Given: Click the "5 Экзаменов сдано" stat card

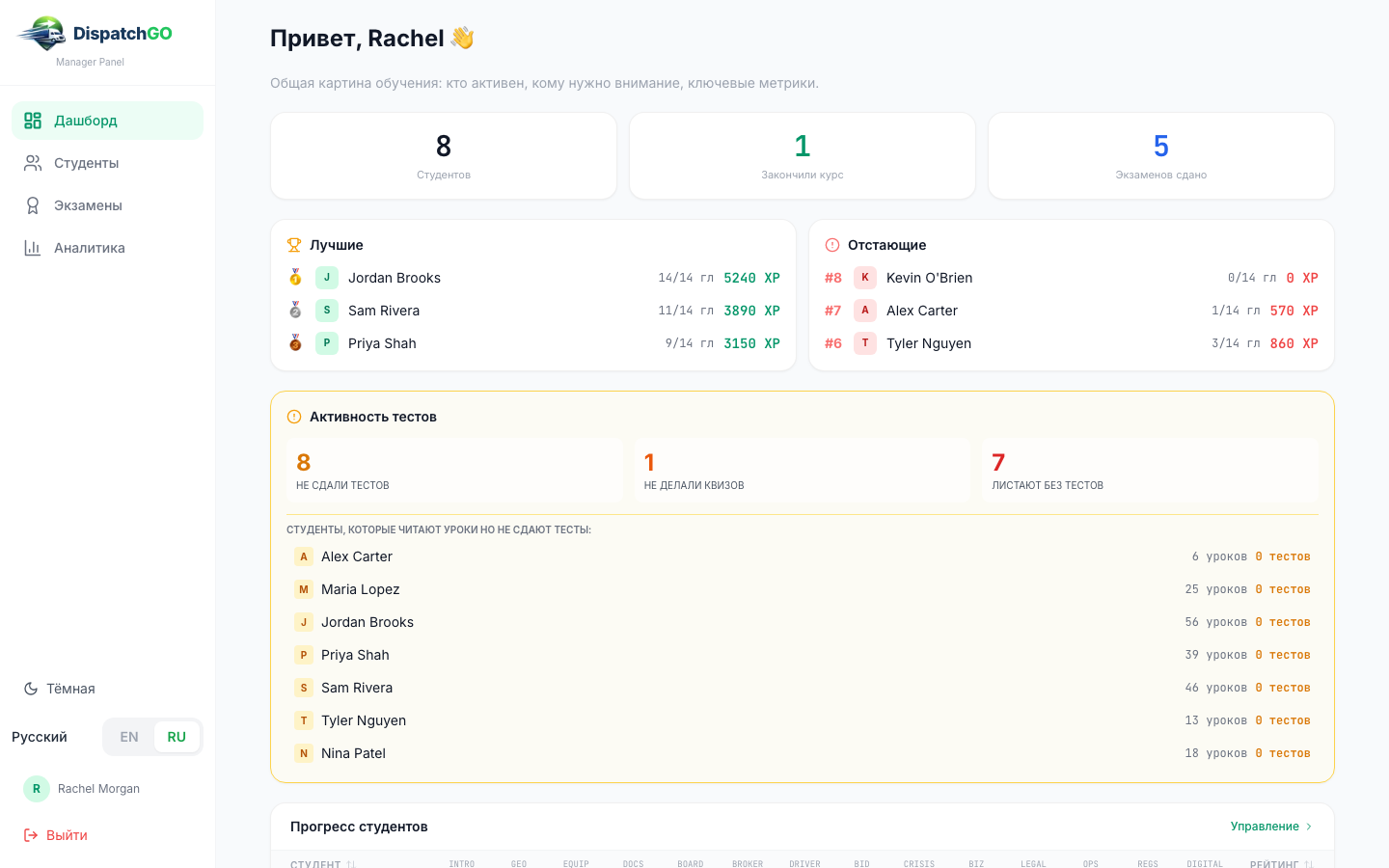Looking at the screenshot, I should pyautogui.click(x=1161, y=156).
